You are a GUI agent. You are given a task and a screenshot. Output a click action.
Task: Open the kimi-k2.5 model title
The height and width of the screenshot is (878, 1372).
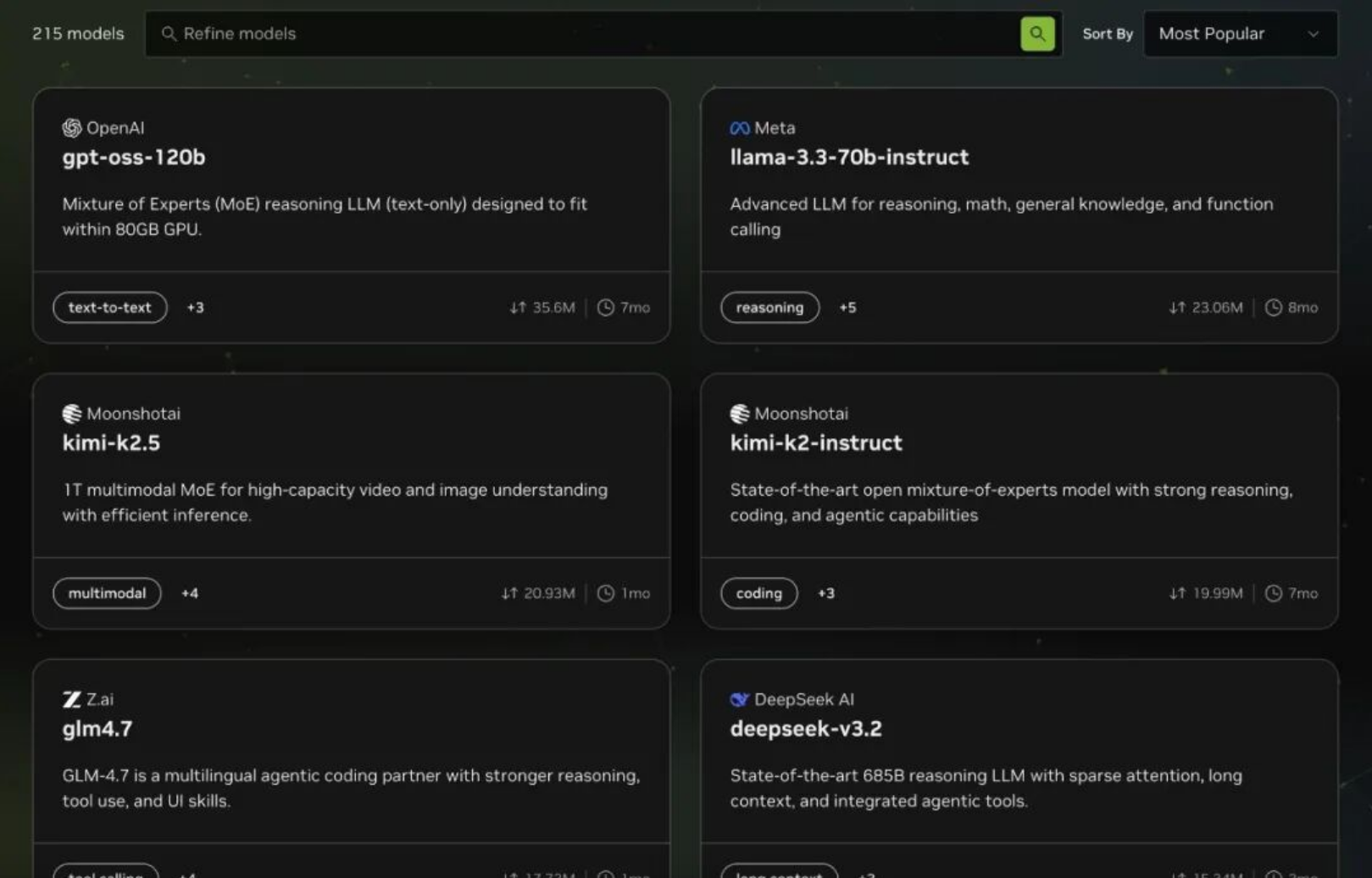(x=111, y=443)
